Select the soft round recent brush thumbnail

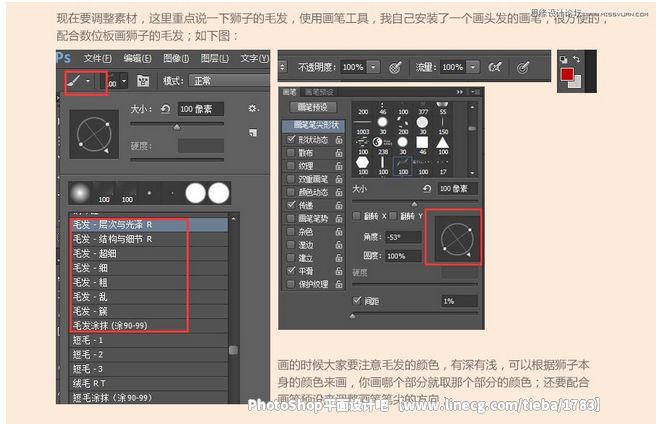pyautogui.click(x=80, y=193)
